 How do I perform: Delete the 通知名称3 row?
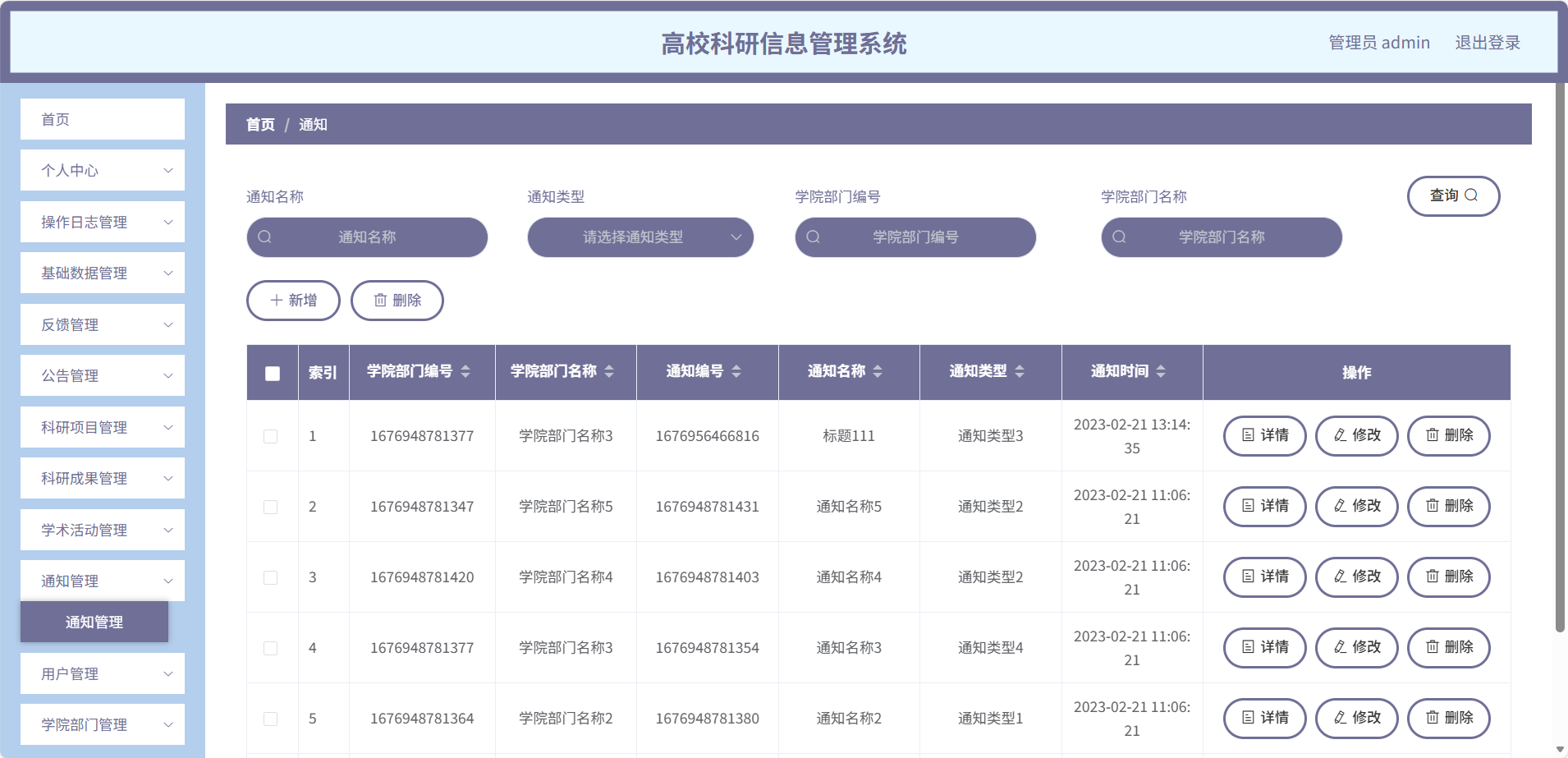1449,647
